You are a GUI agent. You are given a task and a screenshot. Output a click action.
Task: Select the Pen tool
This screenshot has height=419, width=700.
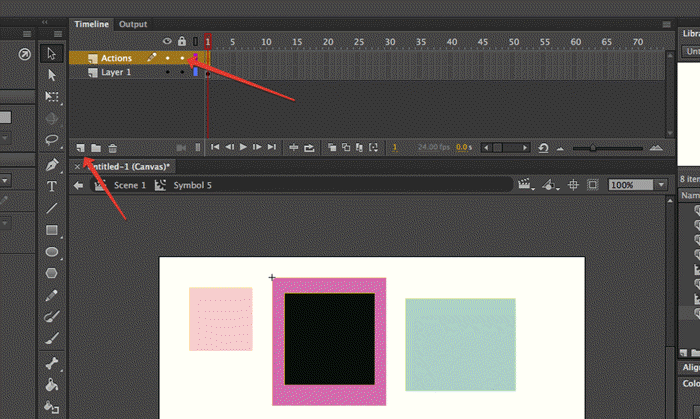(52, 164)
